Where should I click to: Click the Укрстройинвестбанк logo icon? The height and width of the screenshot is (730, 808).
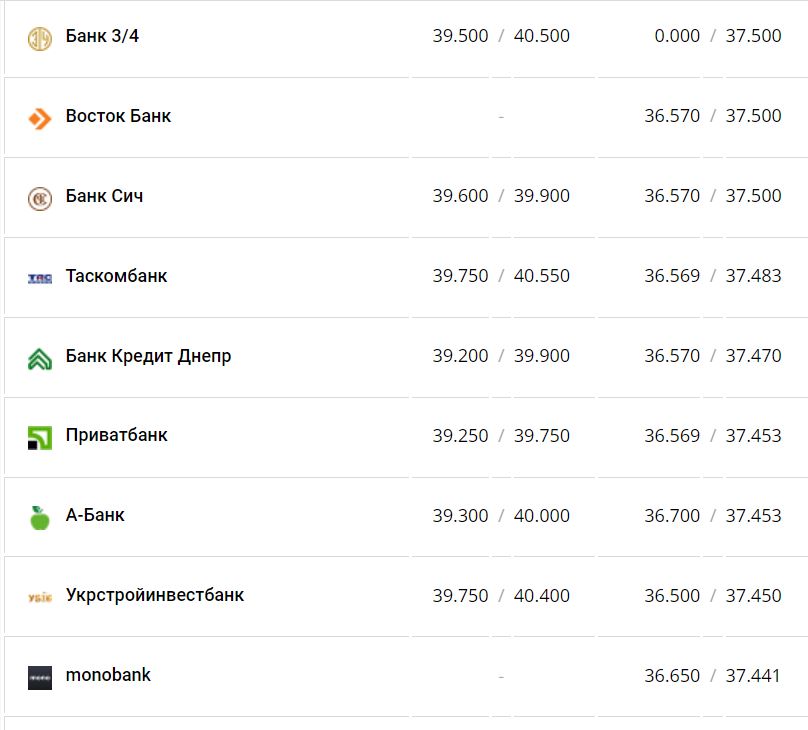(x=39, y=597)
